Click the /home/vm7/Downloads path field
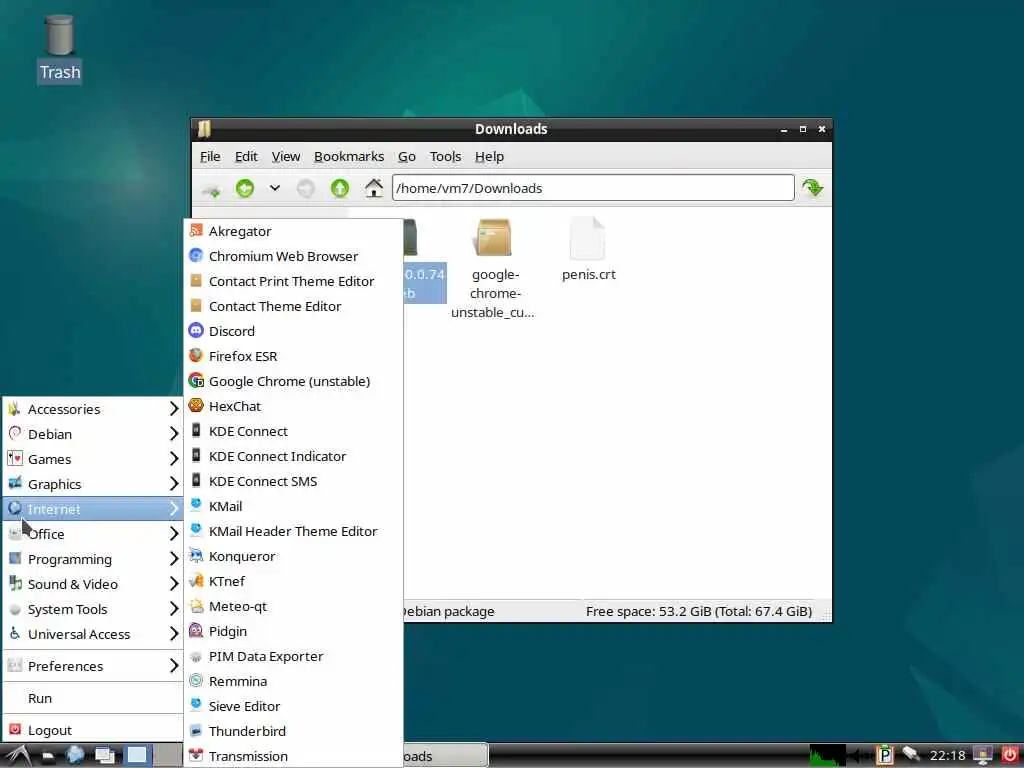 click(593, 188)
